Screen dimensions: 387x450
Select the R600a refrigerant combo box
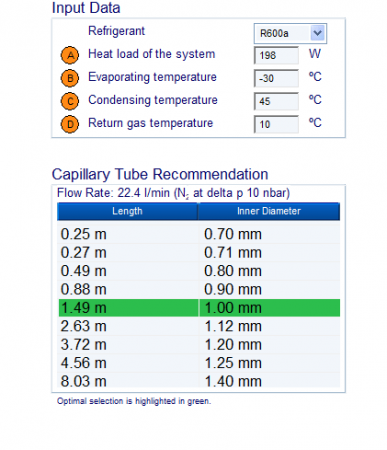point(290,33)
